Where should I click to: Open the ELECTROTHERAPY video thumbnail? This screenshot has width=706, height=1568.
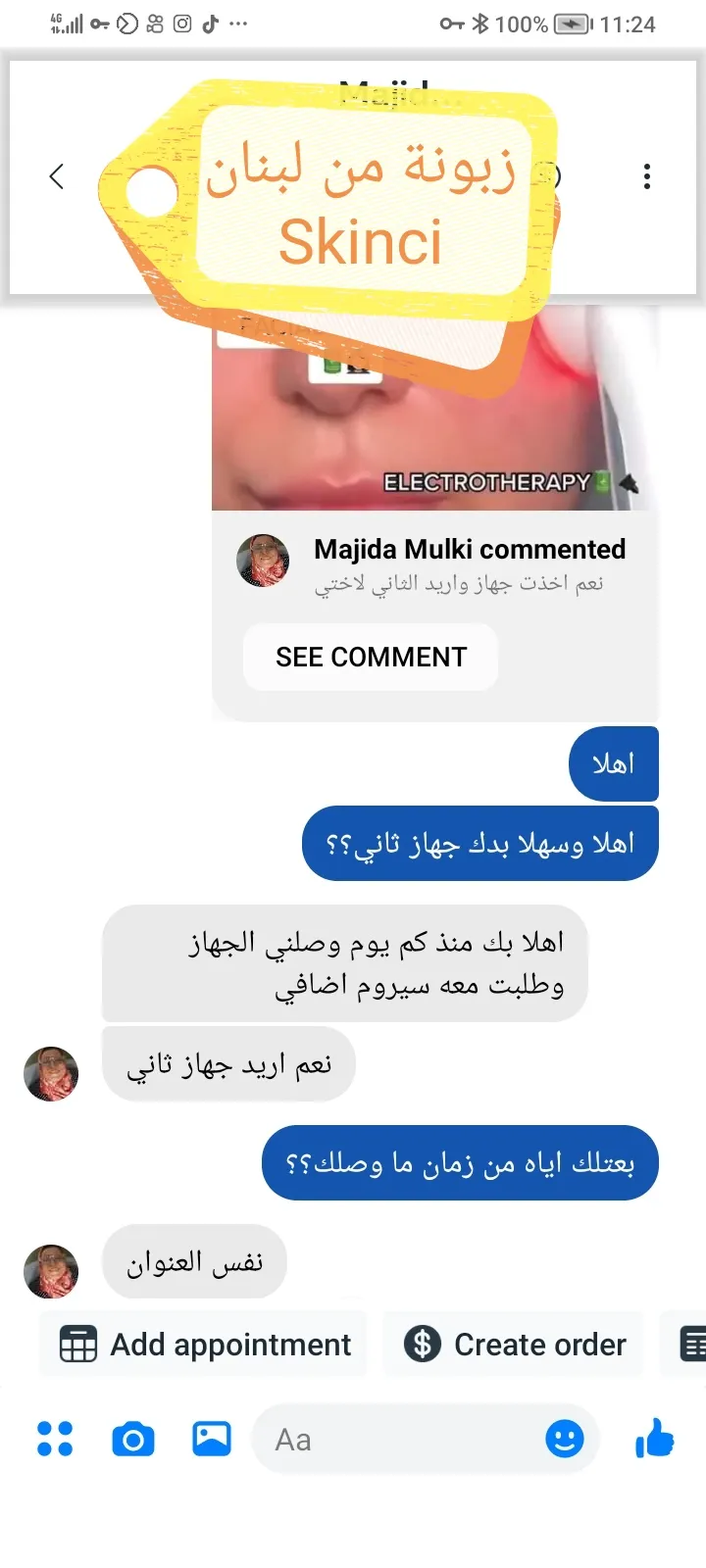click(434, 407)
